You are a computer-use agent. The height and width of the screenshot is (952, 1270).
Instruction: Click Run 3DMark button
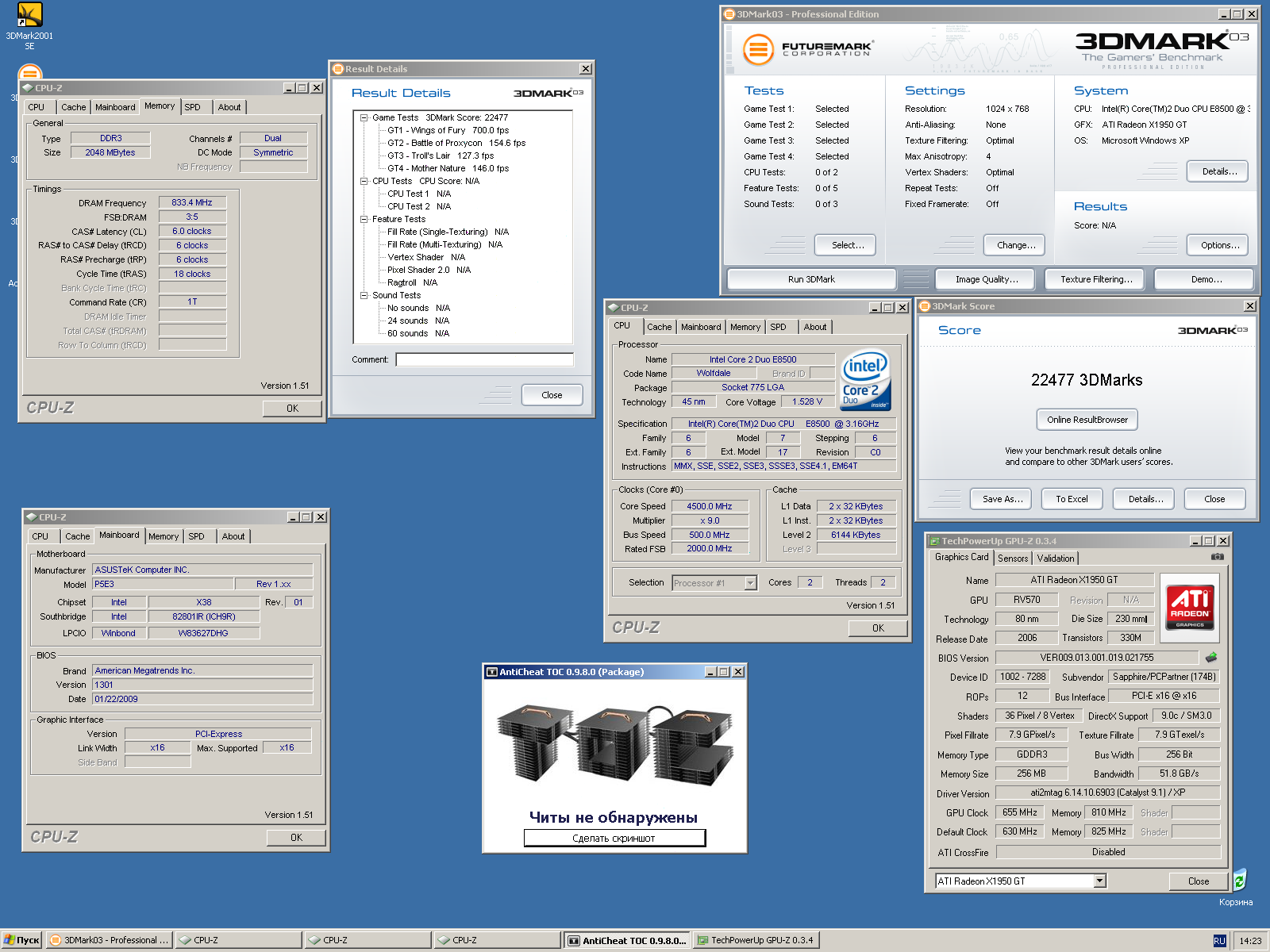tap(811, 279)
